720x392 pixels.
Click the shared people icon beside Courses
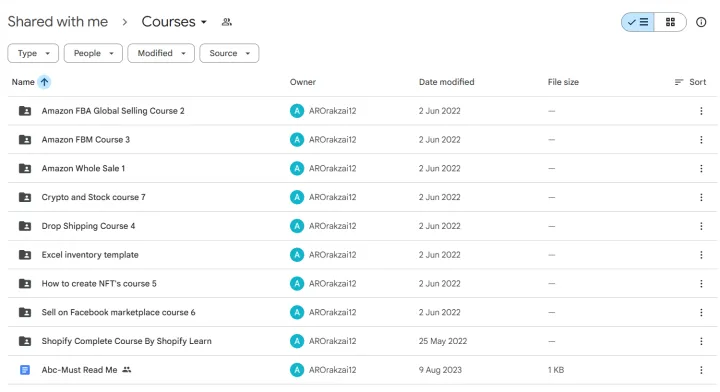(x=226, y=22)
